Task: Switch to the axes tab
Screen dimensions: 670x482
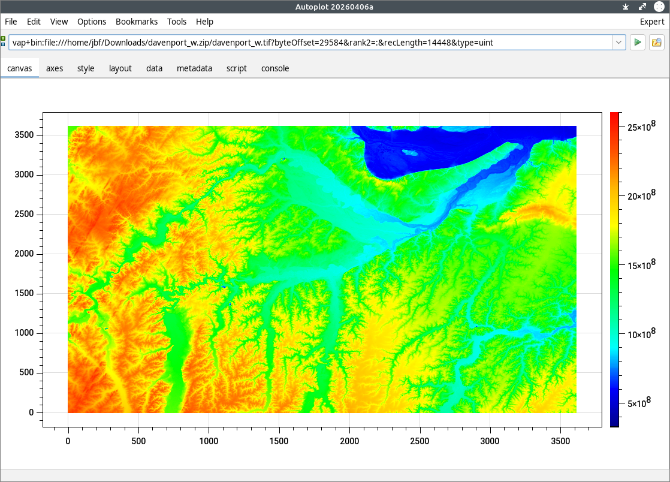Action: pyautogui.click(x=54, y=69)
